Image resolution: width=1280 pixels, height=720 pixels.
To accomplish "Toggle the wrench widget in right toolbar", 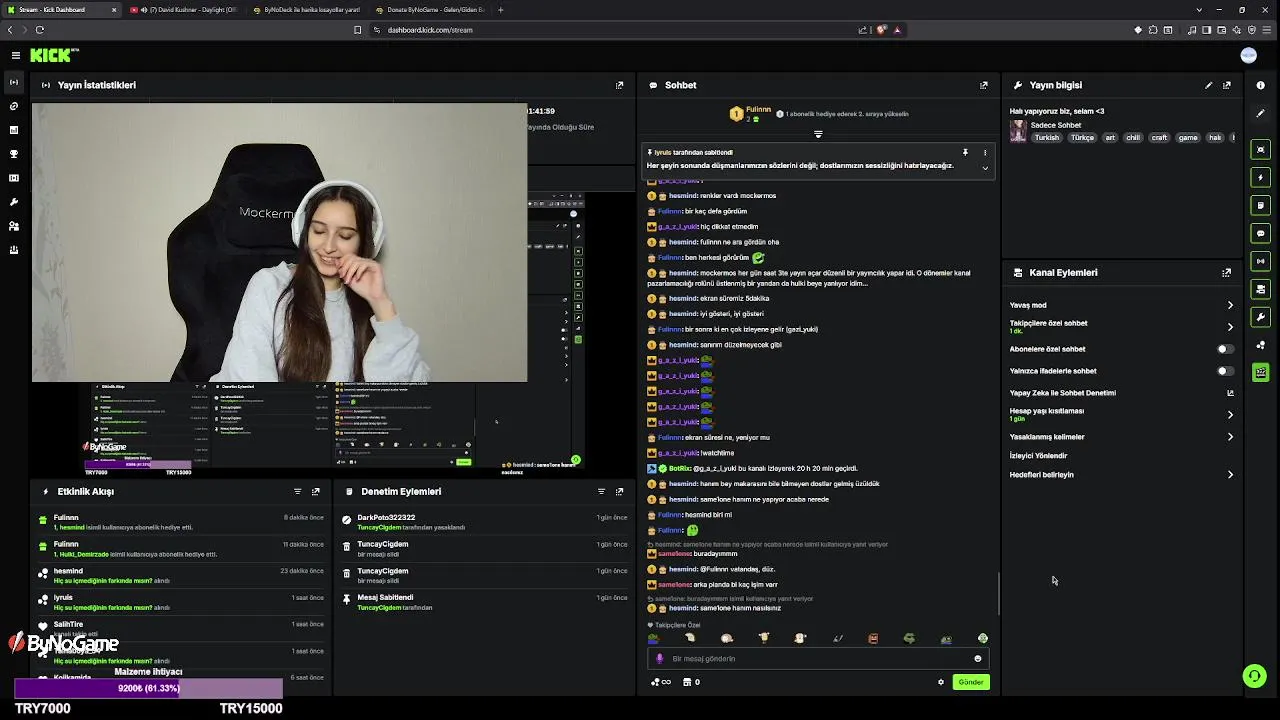I will click(x=1261, y=317).
